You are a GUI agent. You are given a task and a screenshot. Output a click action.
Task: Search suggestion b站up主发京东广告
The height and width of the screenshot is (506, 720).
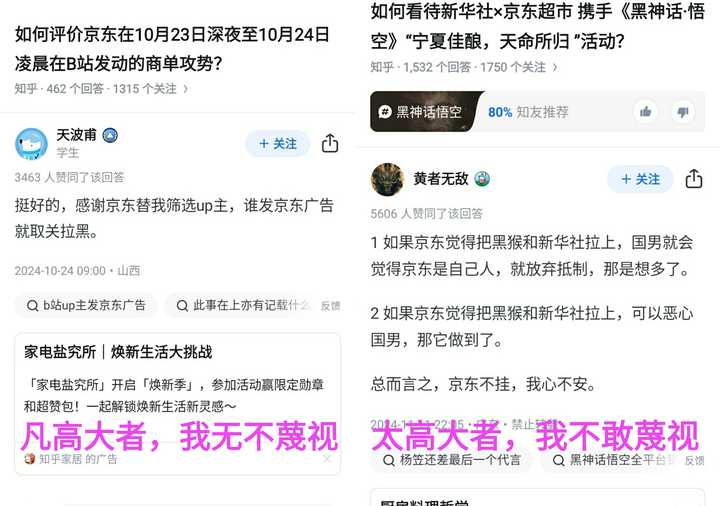click(x=86, y=305)
